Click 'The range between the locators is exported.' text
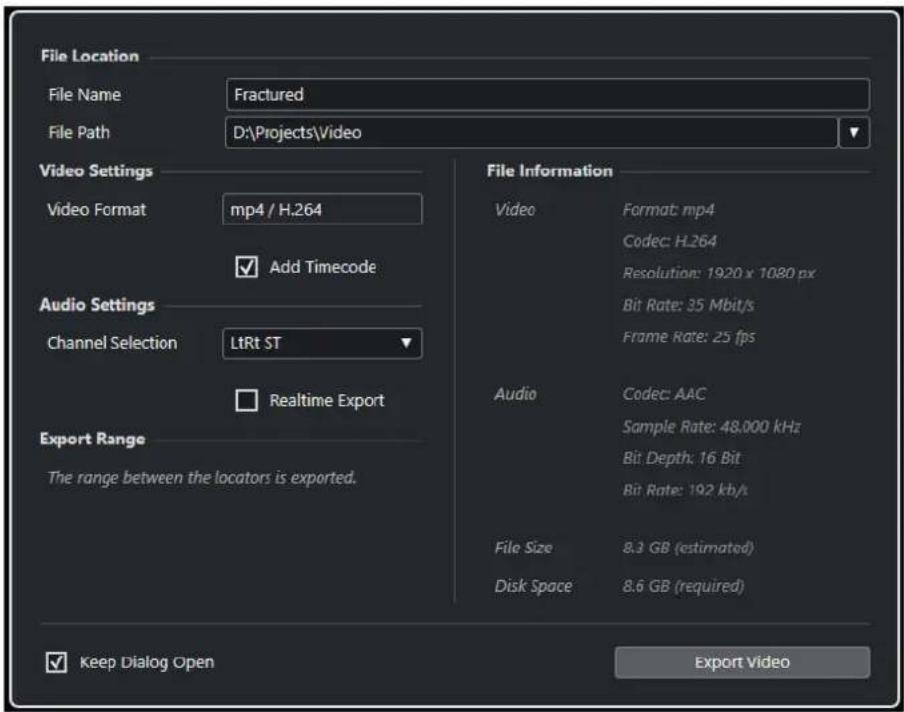The image size is (904, 712). [x=202, y=478]
